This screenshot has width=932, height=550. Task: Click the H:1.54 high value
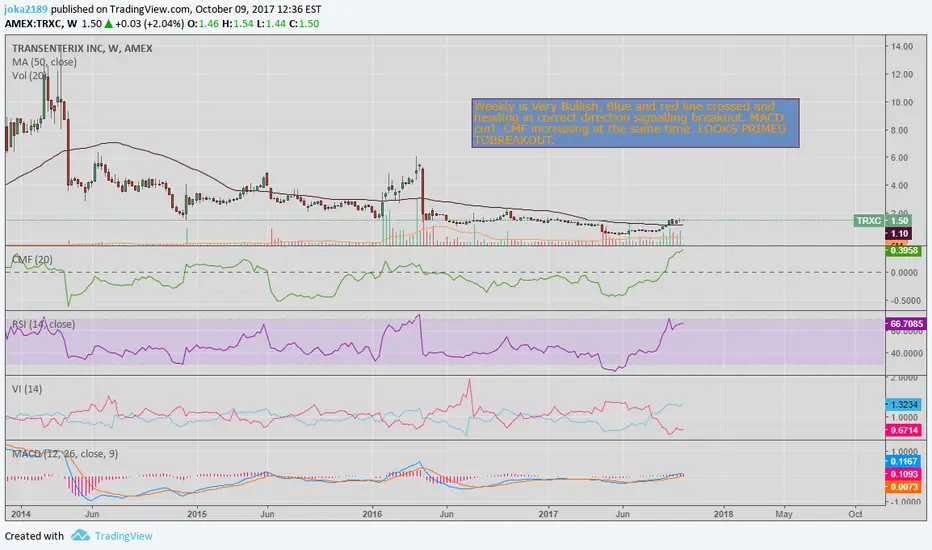238,24
